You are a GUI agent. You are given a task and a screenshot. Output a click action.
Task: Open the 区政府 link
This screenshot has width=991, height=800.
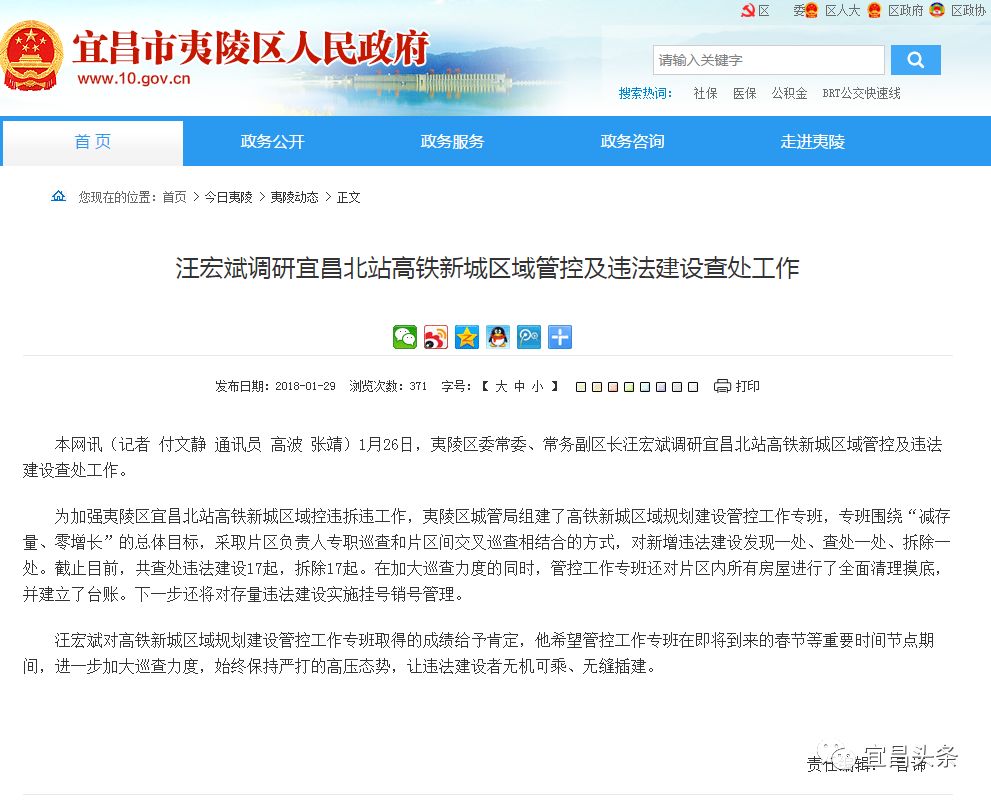coord(905,11)
